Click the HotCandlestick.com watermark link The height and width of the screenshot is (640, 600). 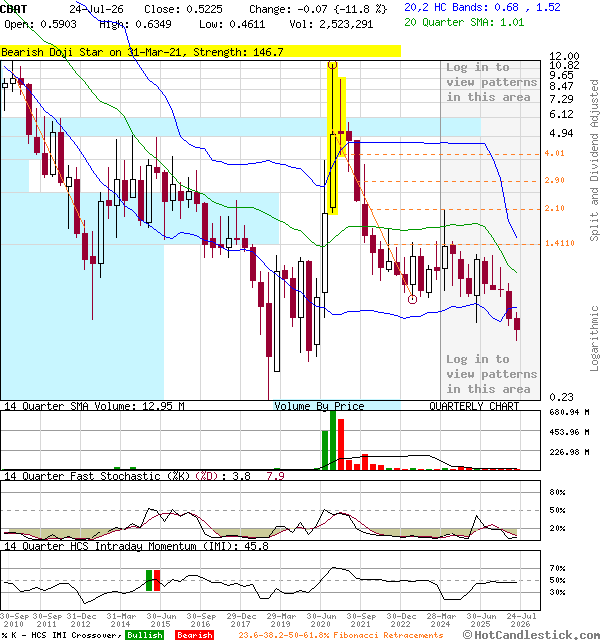pos(531,635)
